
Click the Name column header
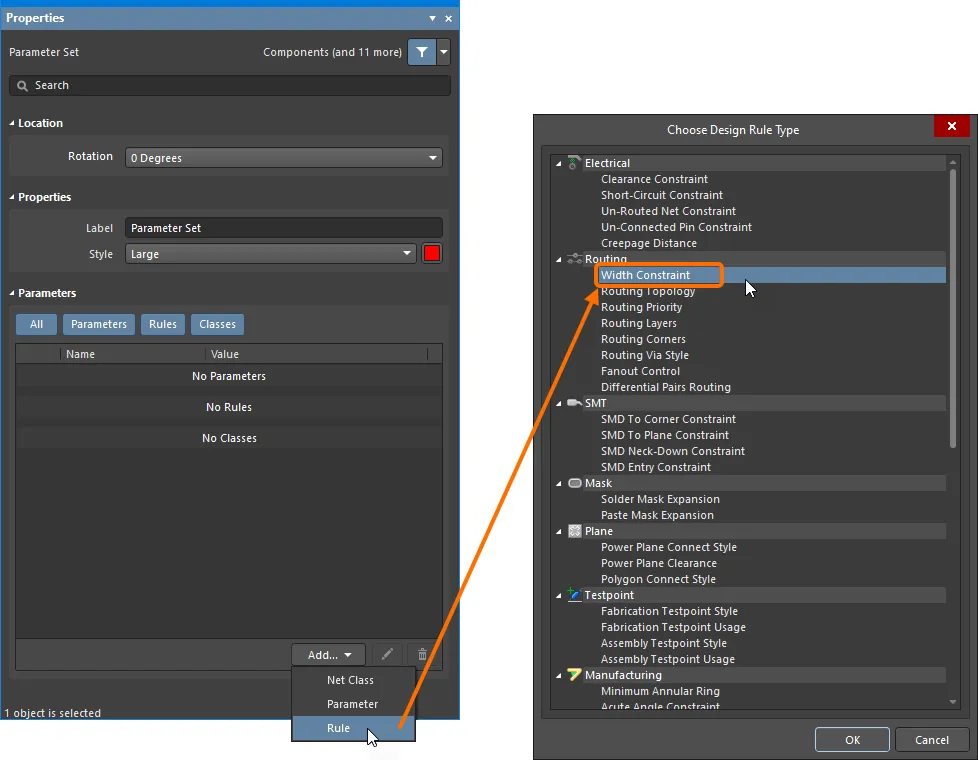80,354
